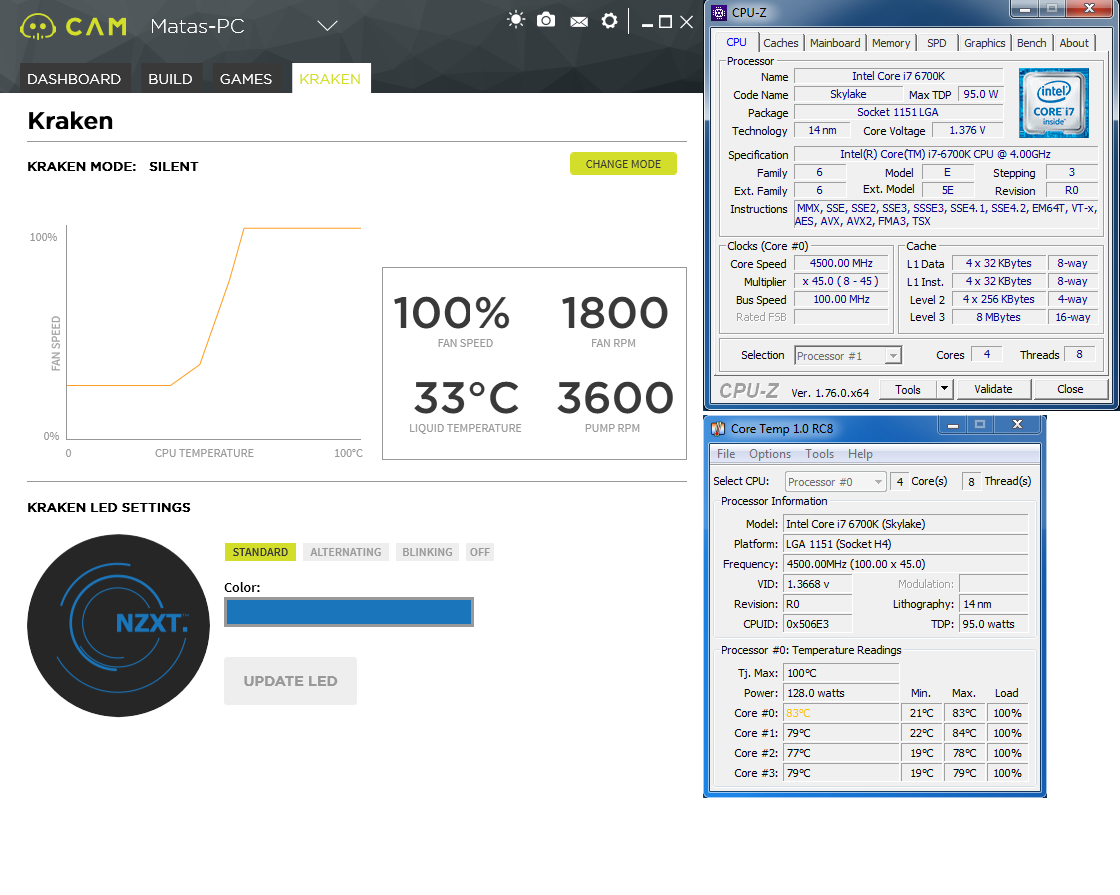
Task: Select BLINKING LED mode
Action: tap(427, 552)
